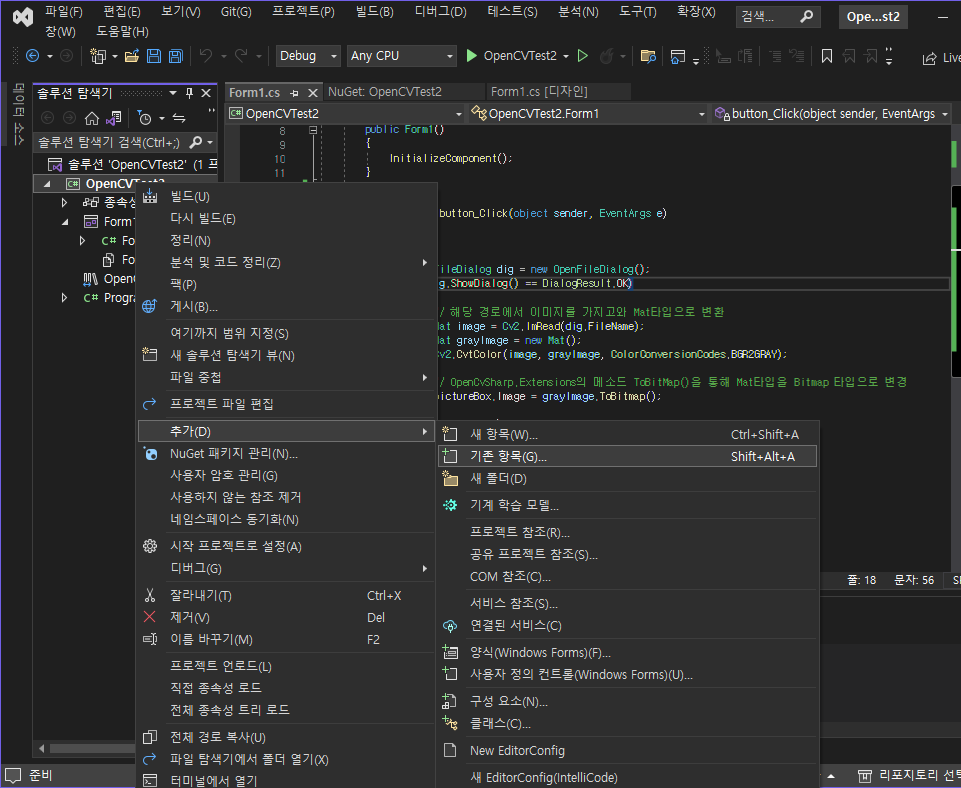Select 양식(Windows Forms)(F)... submenu entry
The width and height of the screenshot is (961, 788).
click(628, 653)
